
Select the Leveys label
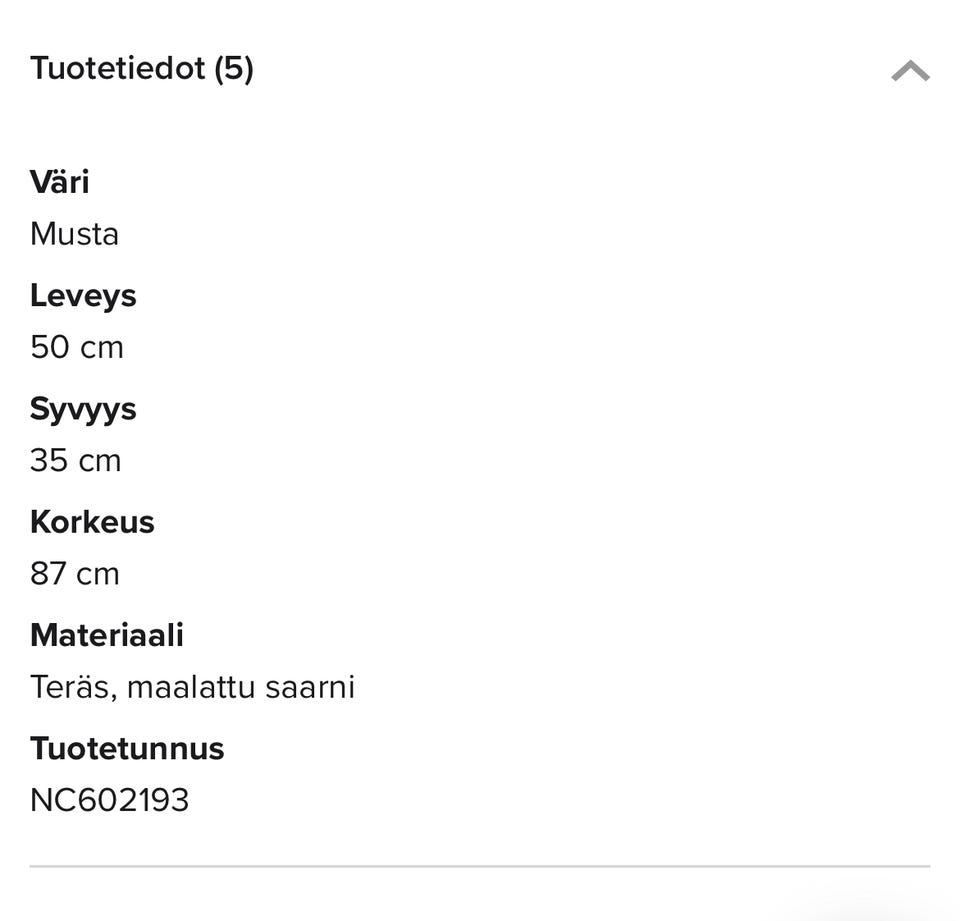[x=83, y=296]
